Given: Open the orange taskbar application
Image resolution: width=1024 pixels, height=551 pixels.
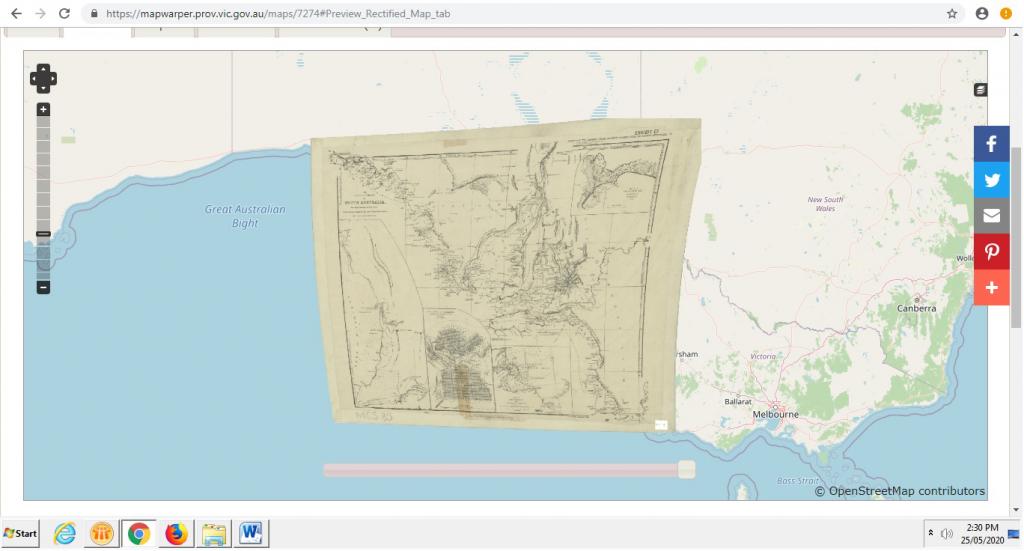Looking at the screenshot, I should coord(101,533).
